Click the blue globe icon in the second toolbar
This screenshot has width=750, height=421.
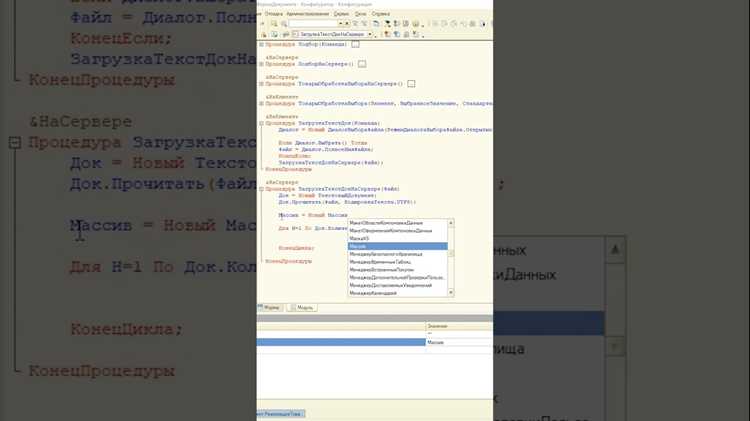click(x=397, y=34)
